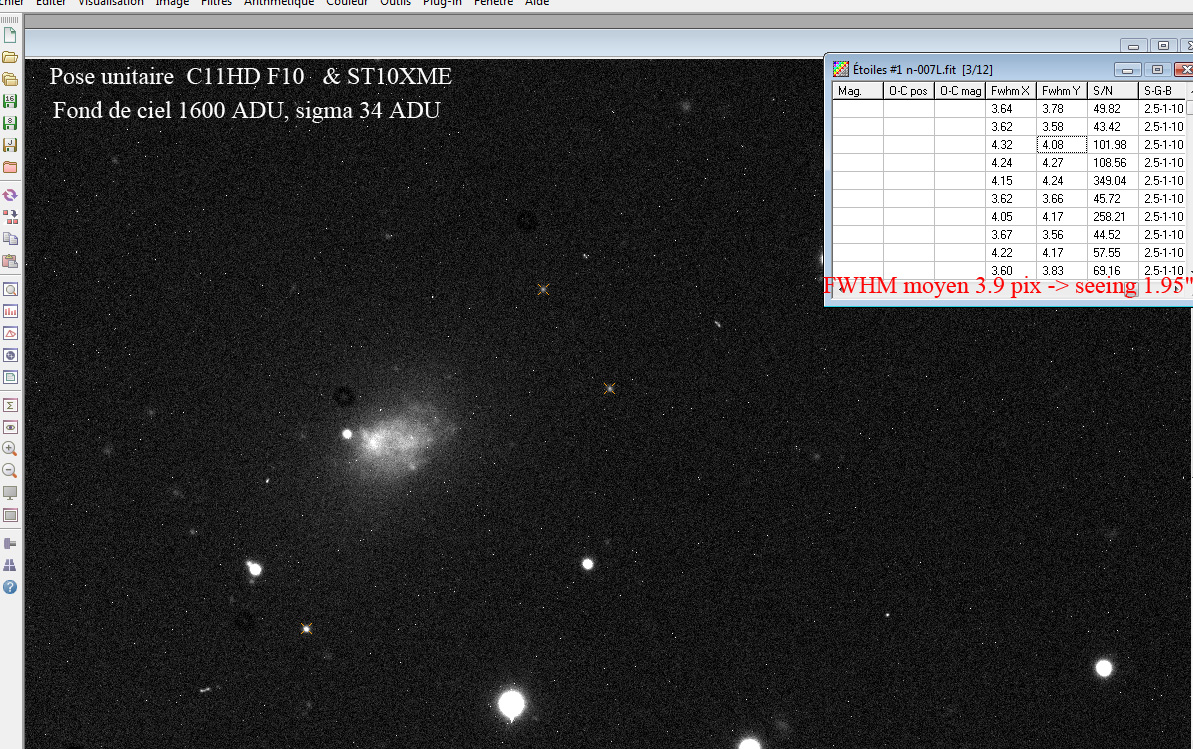The width and height of the screenshot is (1193, 749).
Task: Save image as 16-bit floppy icon
Action: coord(10,101)
